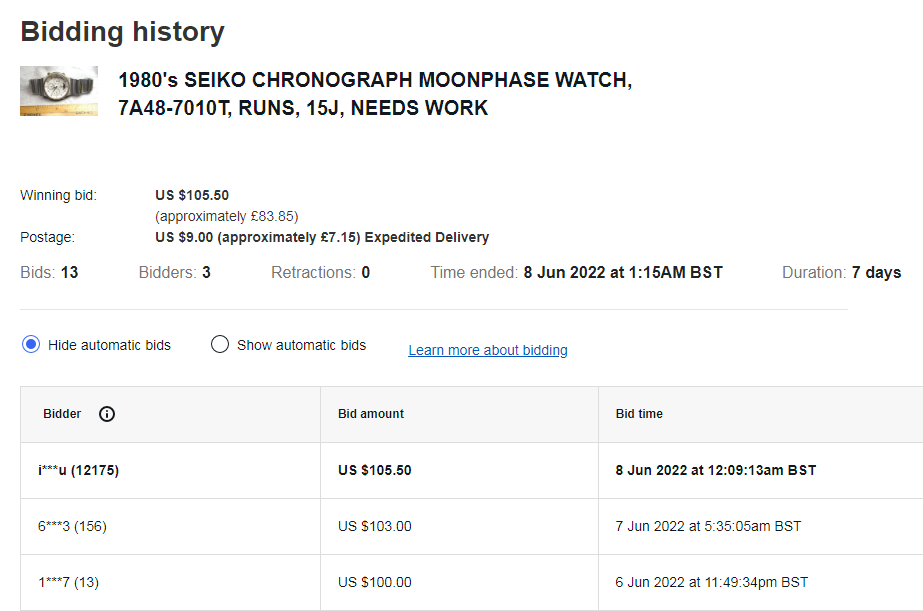Open the Seiko Chronograph Moonphase listing title
The image size is (923, 611).
click(x=375, y=94)
